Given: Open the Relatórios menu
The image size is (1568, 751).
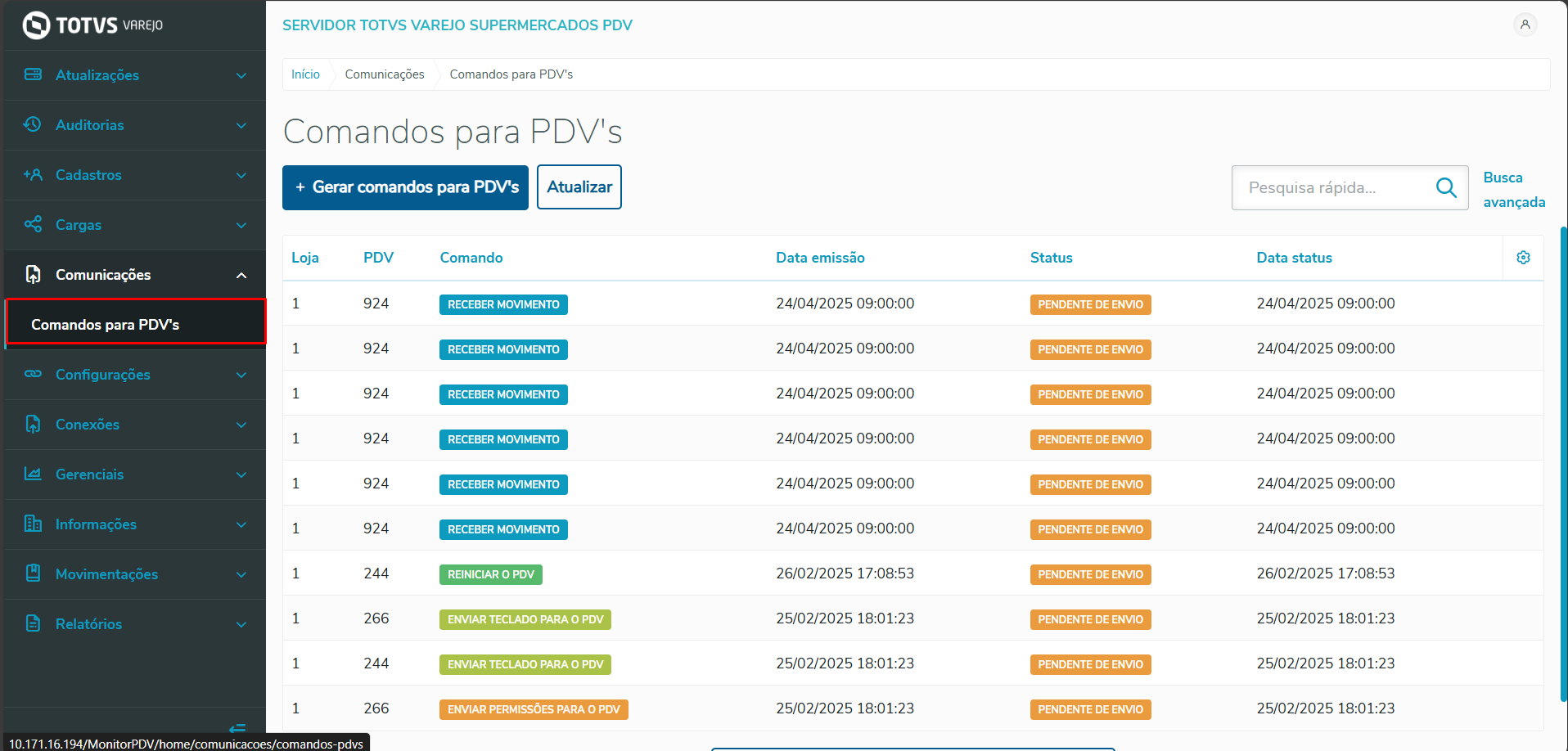Looking at the screenshot, I should 135,624.
